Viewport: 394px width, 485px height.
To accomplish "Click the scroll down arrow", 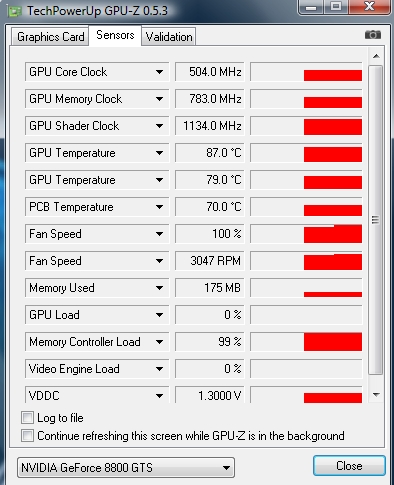I will coord(376,395).
